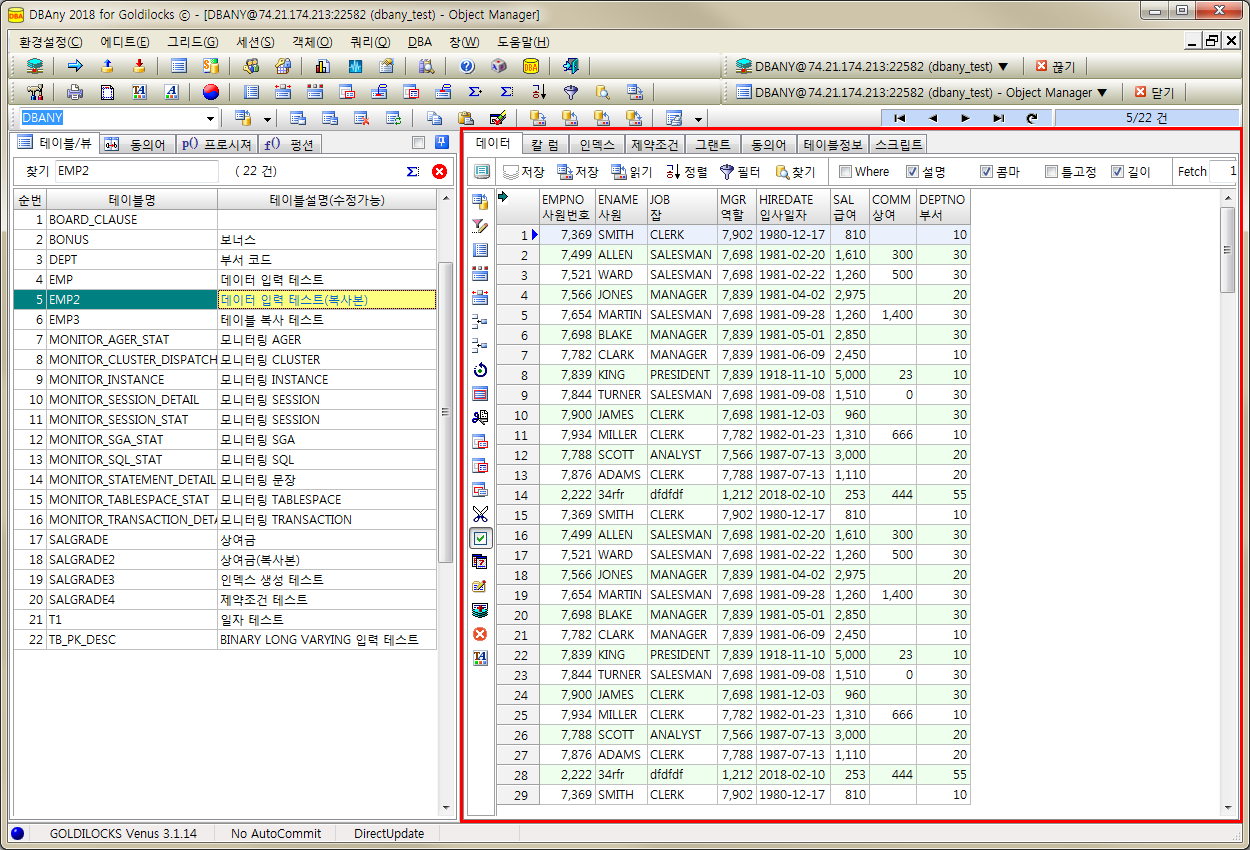Click the 필터 filter button
The height and width of the screenshot is (850, 1250).
coord(740,172)
